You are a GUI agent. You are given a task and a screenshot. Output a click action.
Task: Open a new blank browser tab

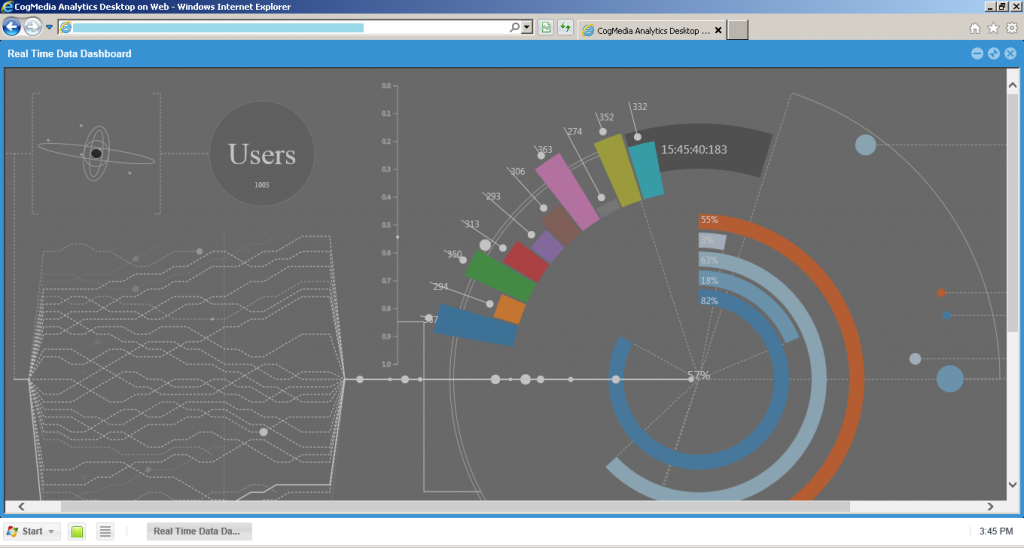click(737, 30)
